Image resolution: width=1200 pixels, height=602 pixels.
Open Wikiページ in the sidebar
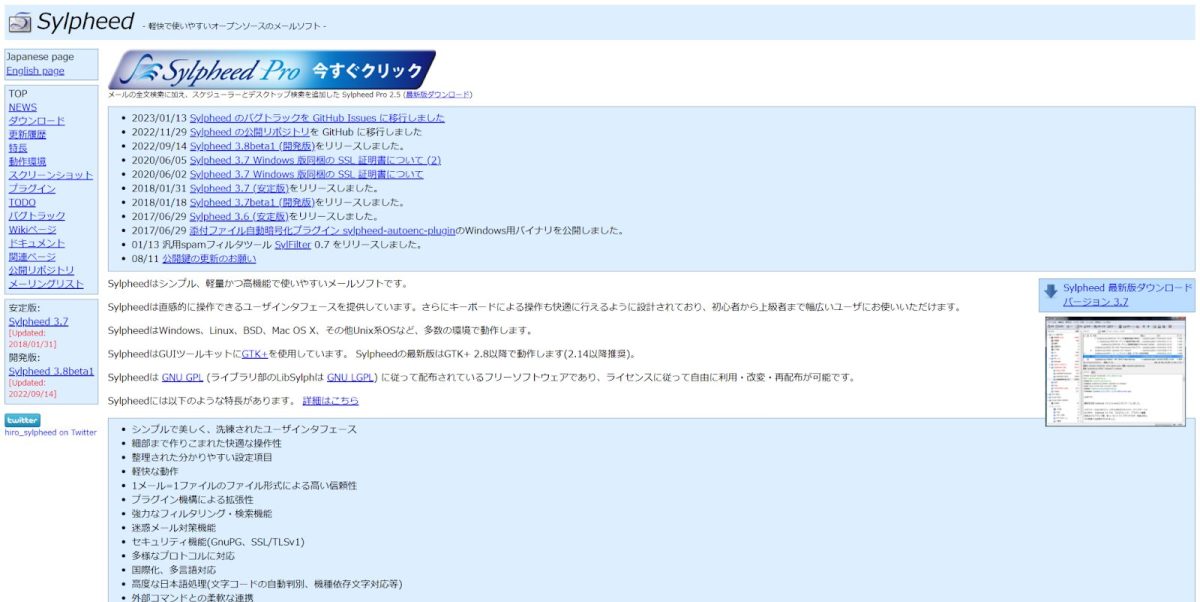tap(32, 230)
